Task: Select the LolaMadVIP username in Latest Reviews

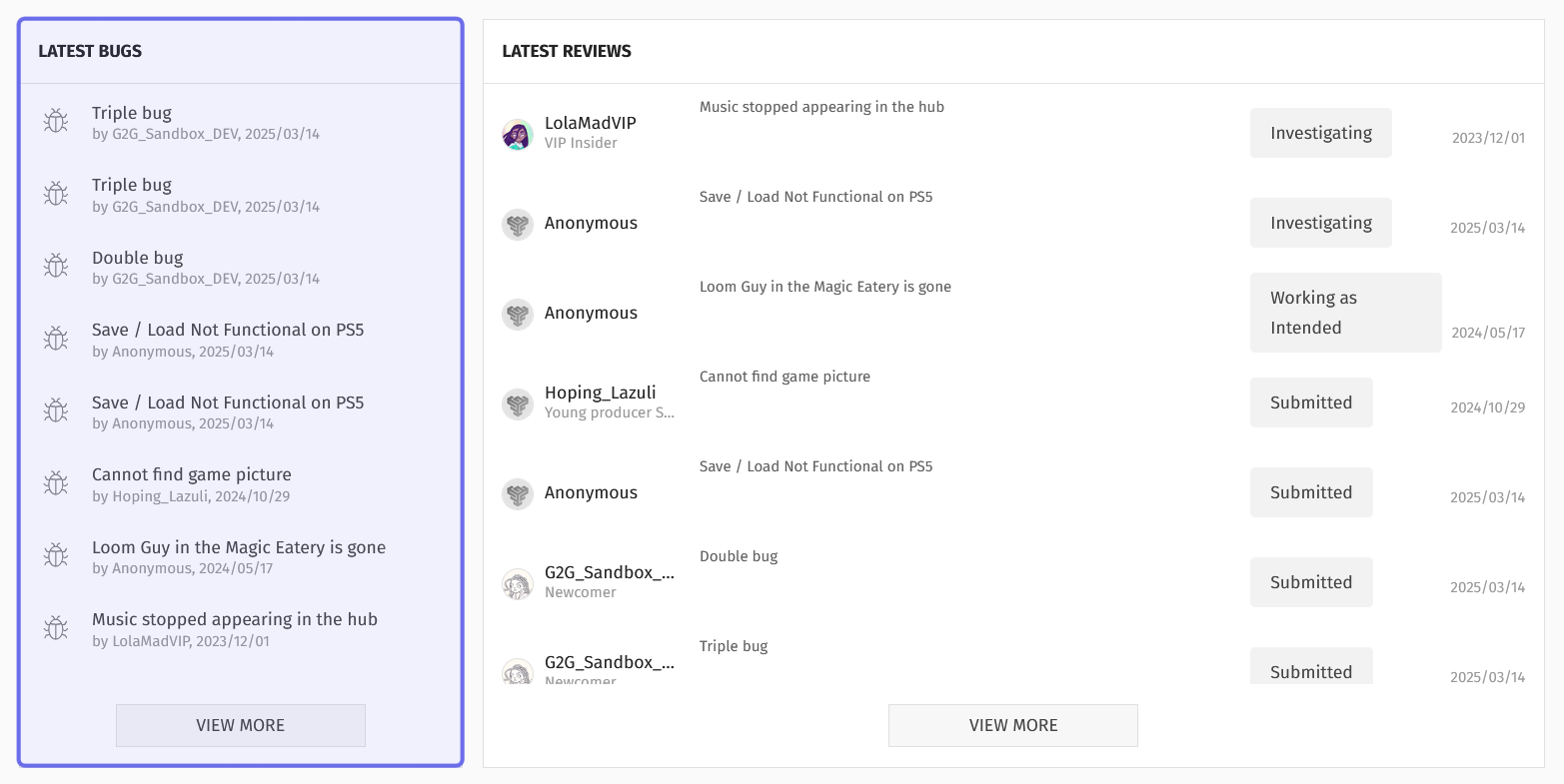Action: (591, 123)
